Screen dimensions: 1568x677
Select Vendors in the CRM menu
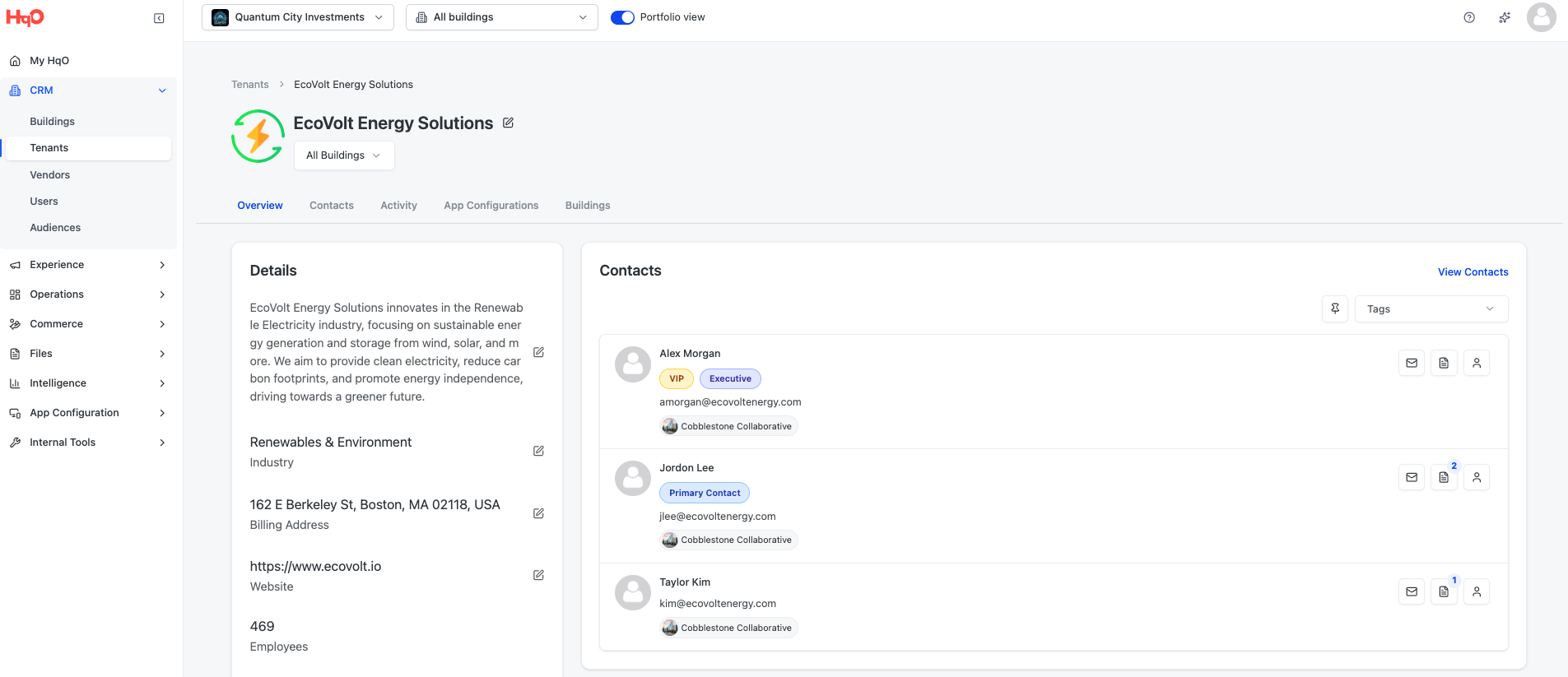(x=50, y=175)
